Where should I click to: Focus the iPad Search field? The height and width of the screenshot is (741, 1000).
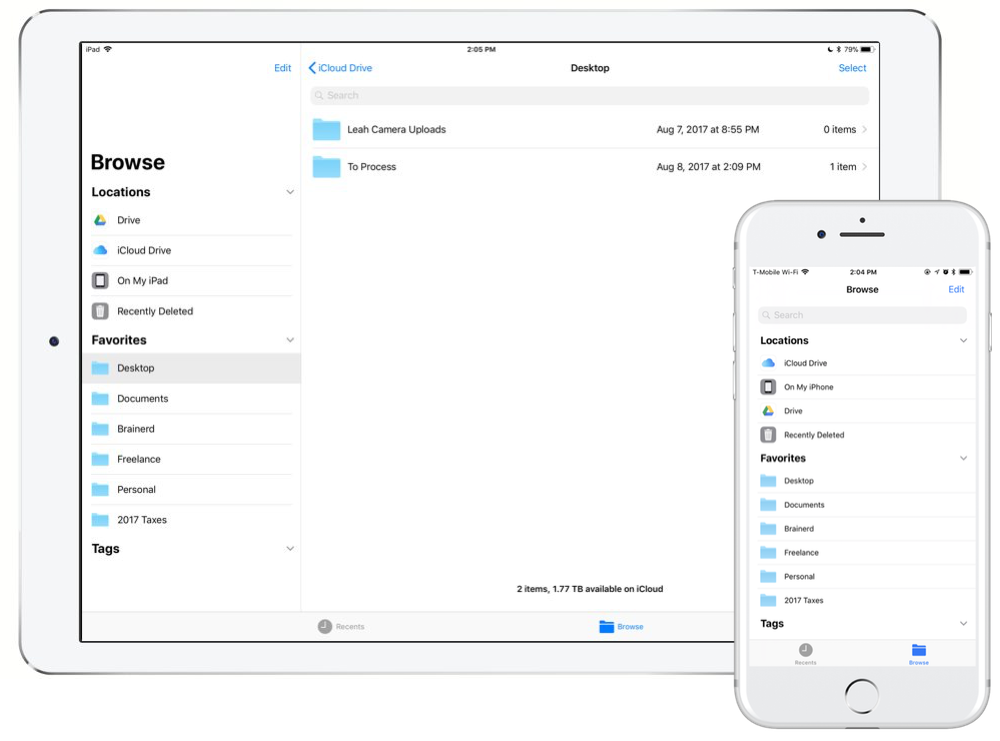589,96
